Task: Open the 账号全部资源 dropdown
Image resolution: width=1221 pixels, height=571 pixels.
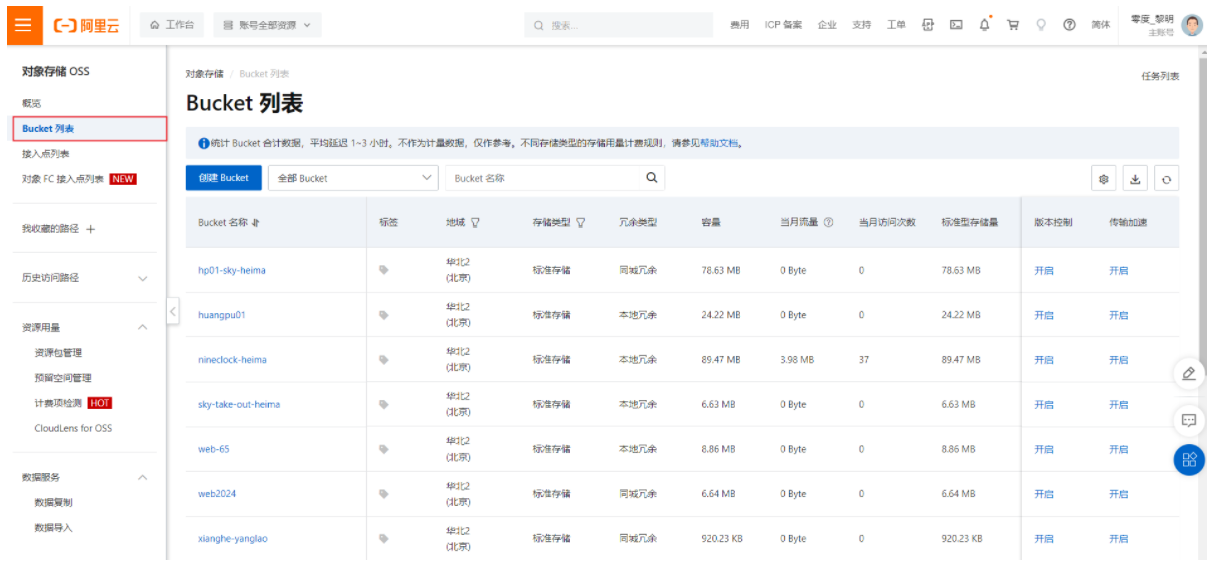Action: 267,25
